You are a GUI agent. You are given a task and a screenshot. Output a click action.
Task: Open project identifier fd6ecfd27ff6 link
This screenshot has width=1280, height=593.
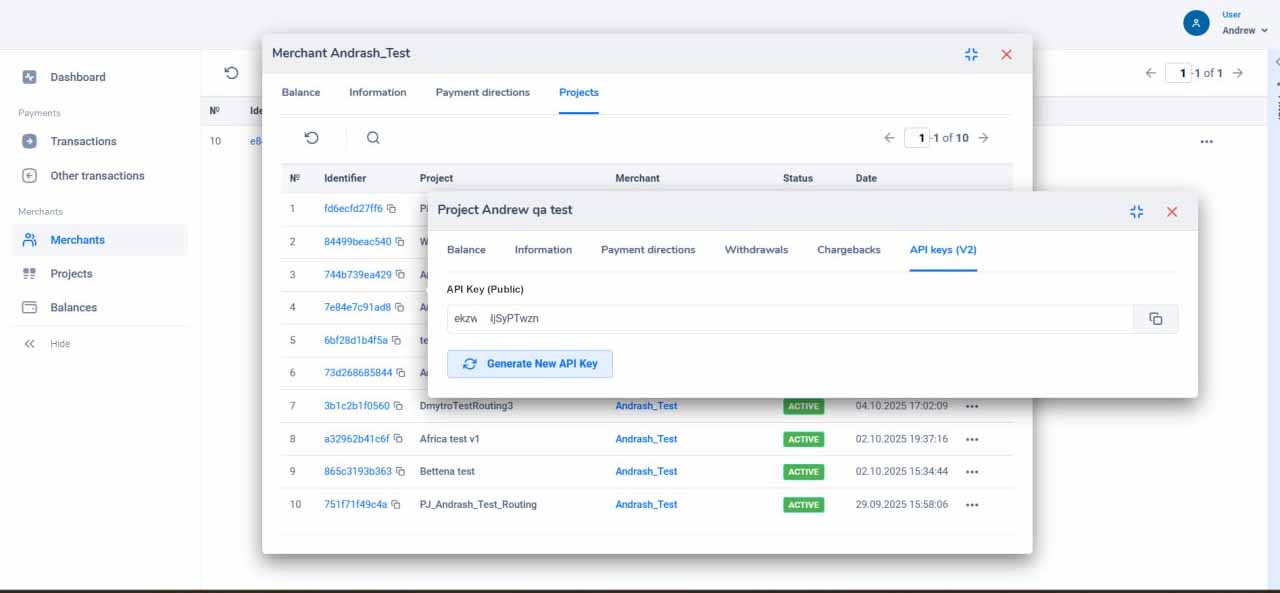click(353, 209)
